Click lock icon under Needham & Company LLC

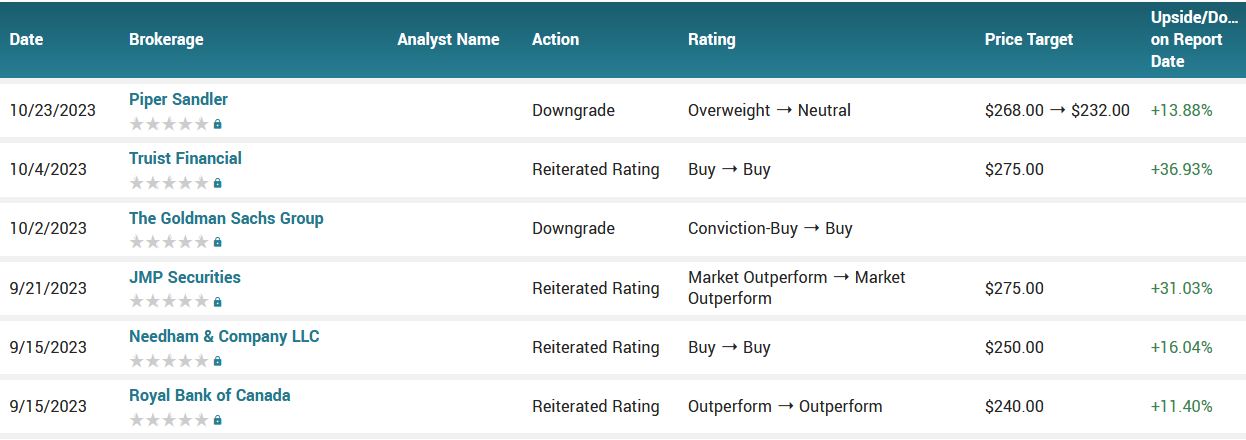218,361
